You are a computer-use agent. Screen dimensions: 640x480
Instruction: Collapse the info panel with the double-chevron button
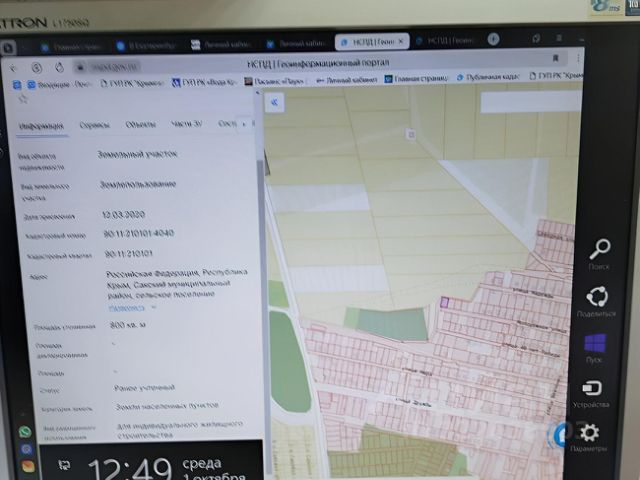(x=274, y=102)
